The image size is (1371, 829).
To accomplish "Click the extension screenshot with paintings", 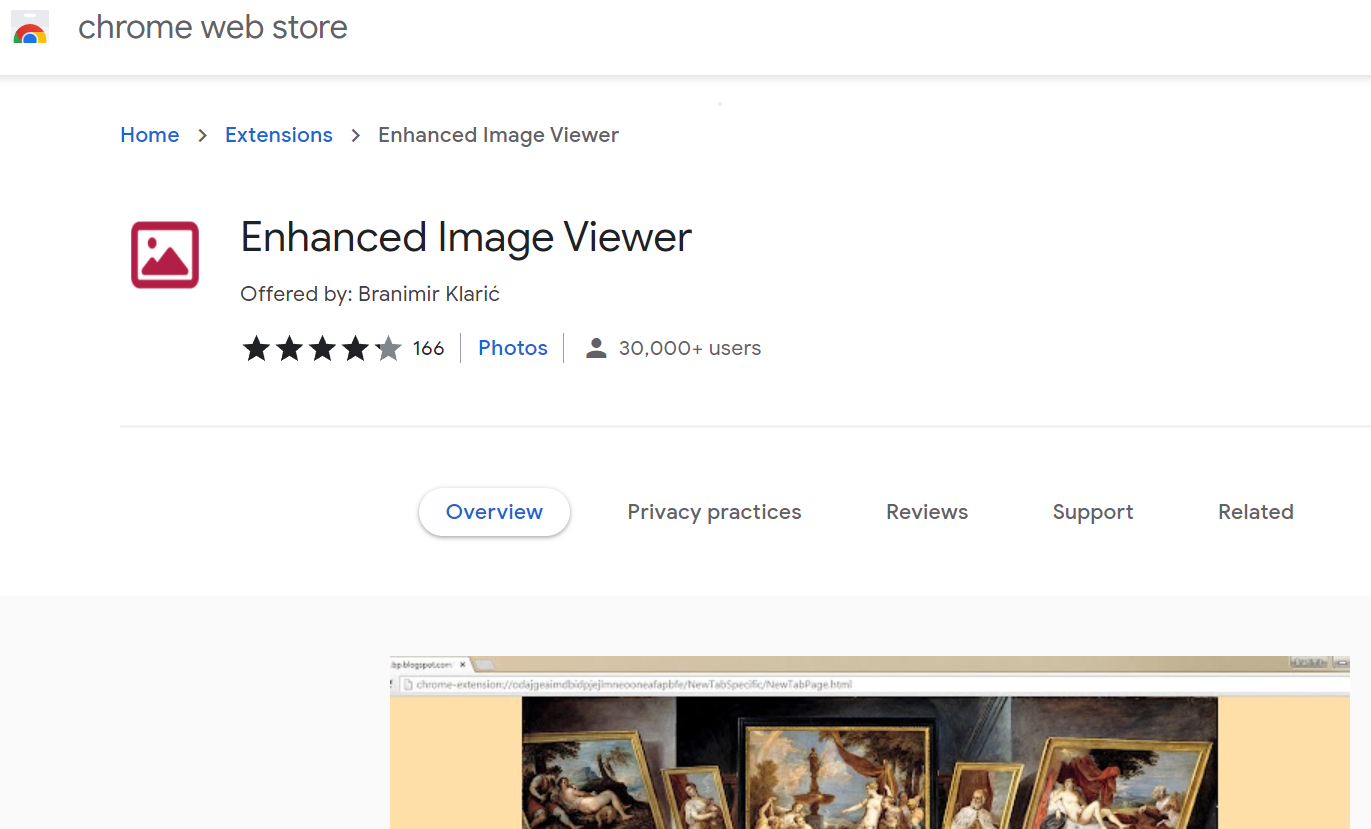I will pos(869,750).
